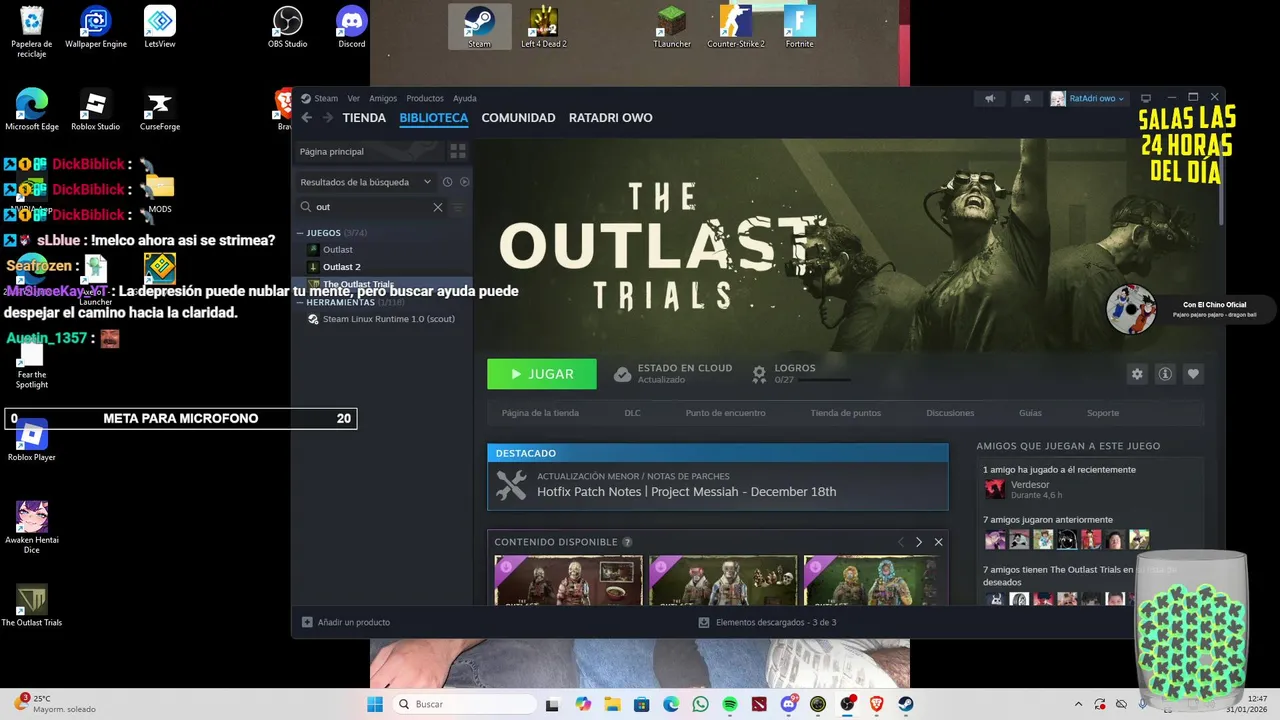Open Wallpaper Engine desktop icon
This screenshot has width=1280, height=720.
tap(96, 27)
